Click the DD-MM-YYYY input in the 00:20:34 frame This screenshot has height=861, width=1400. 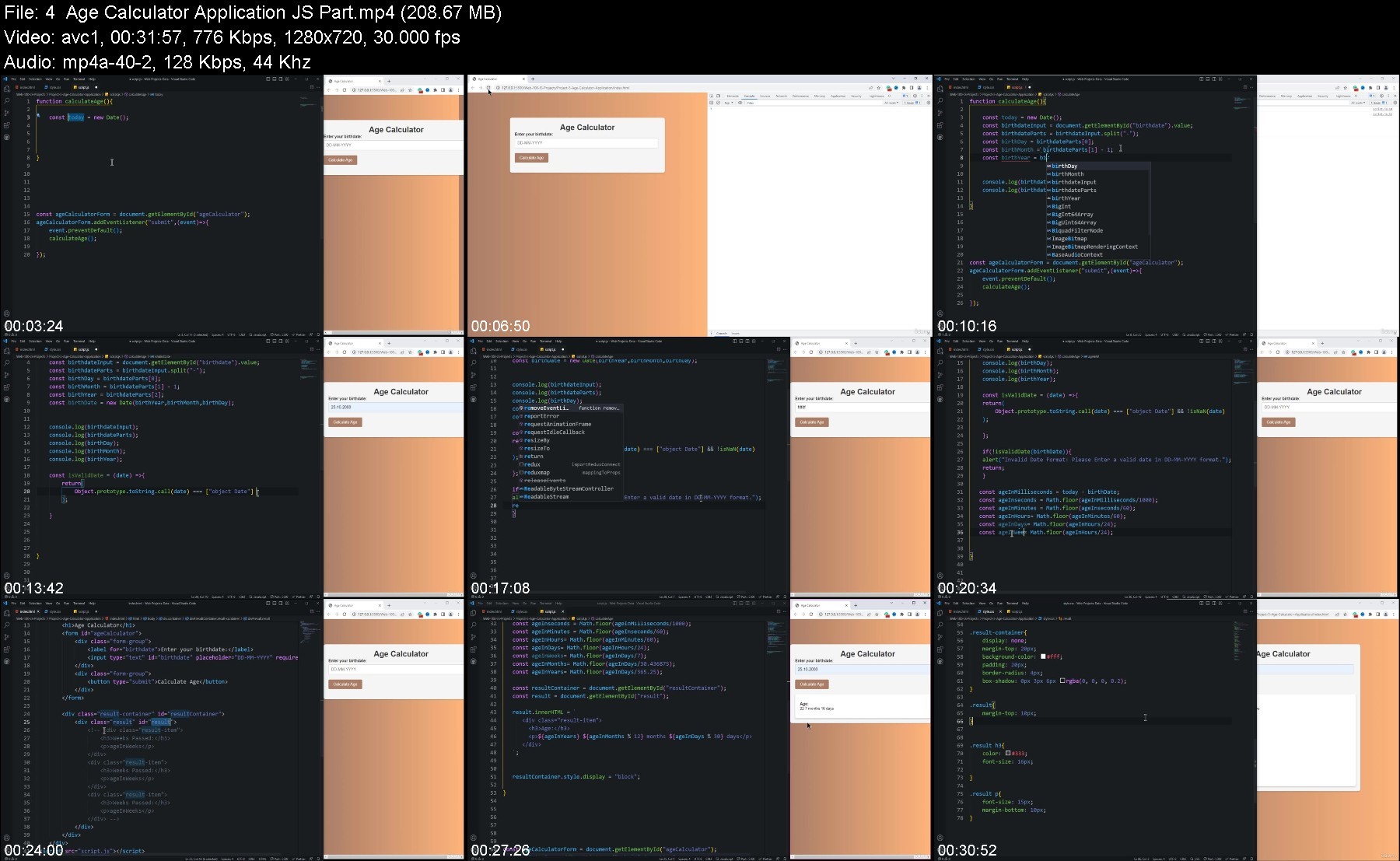click(x=1328, y=407)
